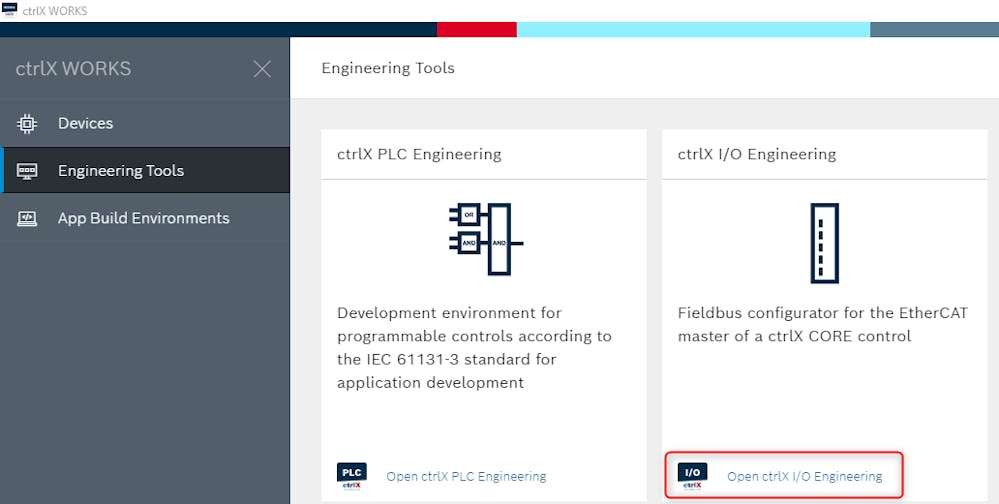Open ctrlX I/O Engineering link
The height and width of the screenshot is (504, 999).
(805, 477)
